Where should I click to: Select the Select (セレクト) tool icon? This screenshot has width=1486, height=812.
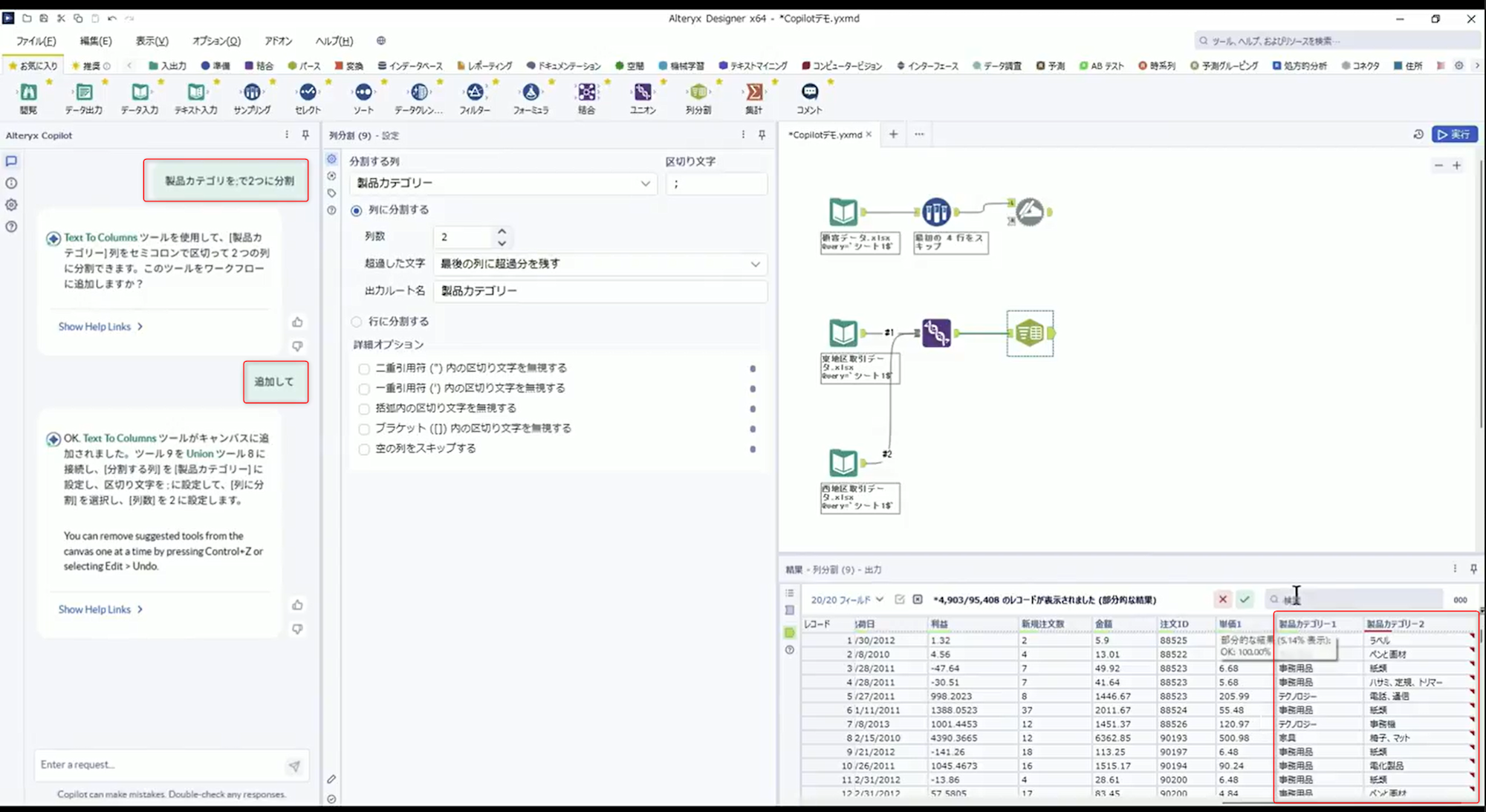point(308,92)
